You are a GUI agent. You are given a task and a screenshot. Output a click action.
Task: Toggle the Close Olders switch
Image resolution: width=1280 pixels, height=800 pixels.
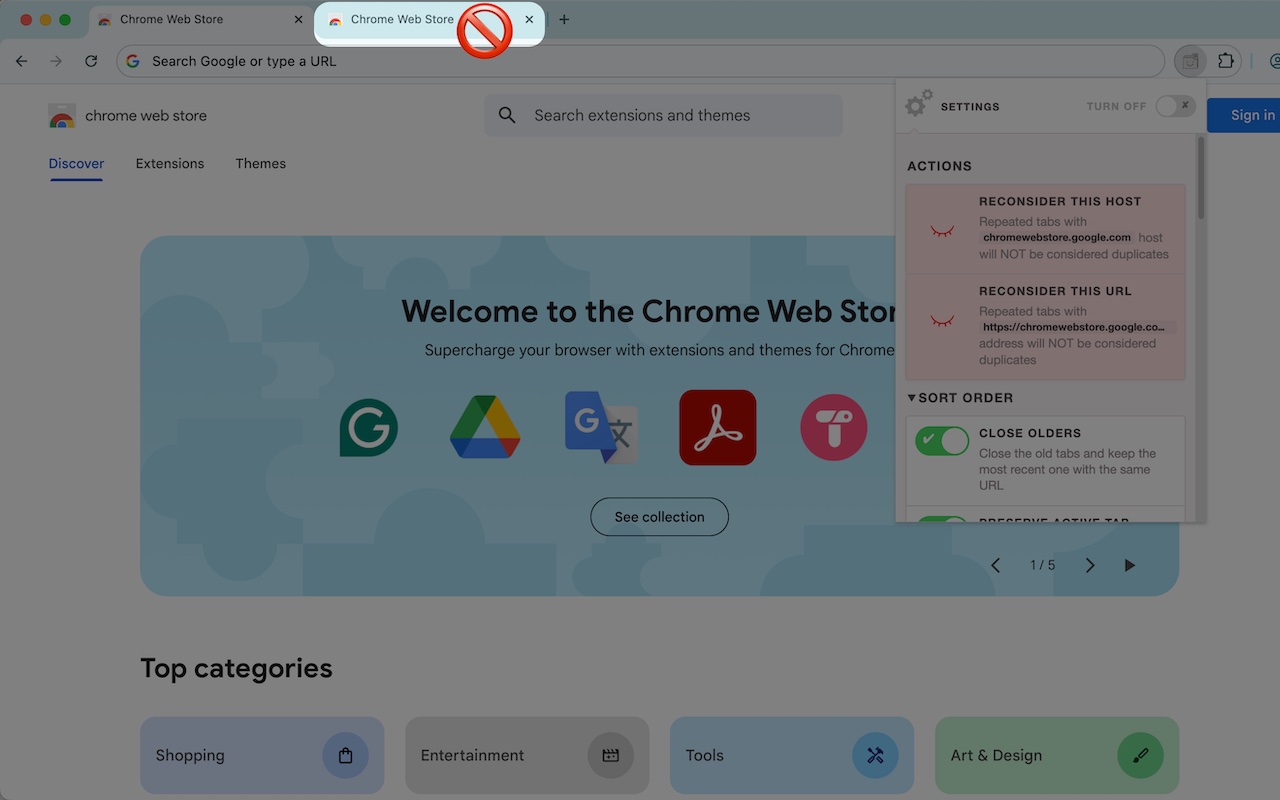coord(942,441)
